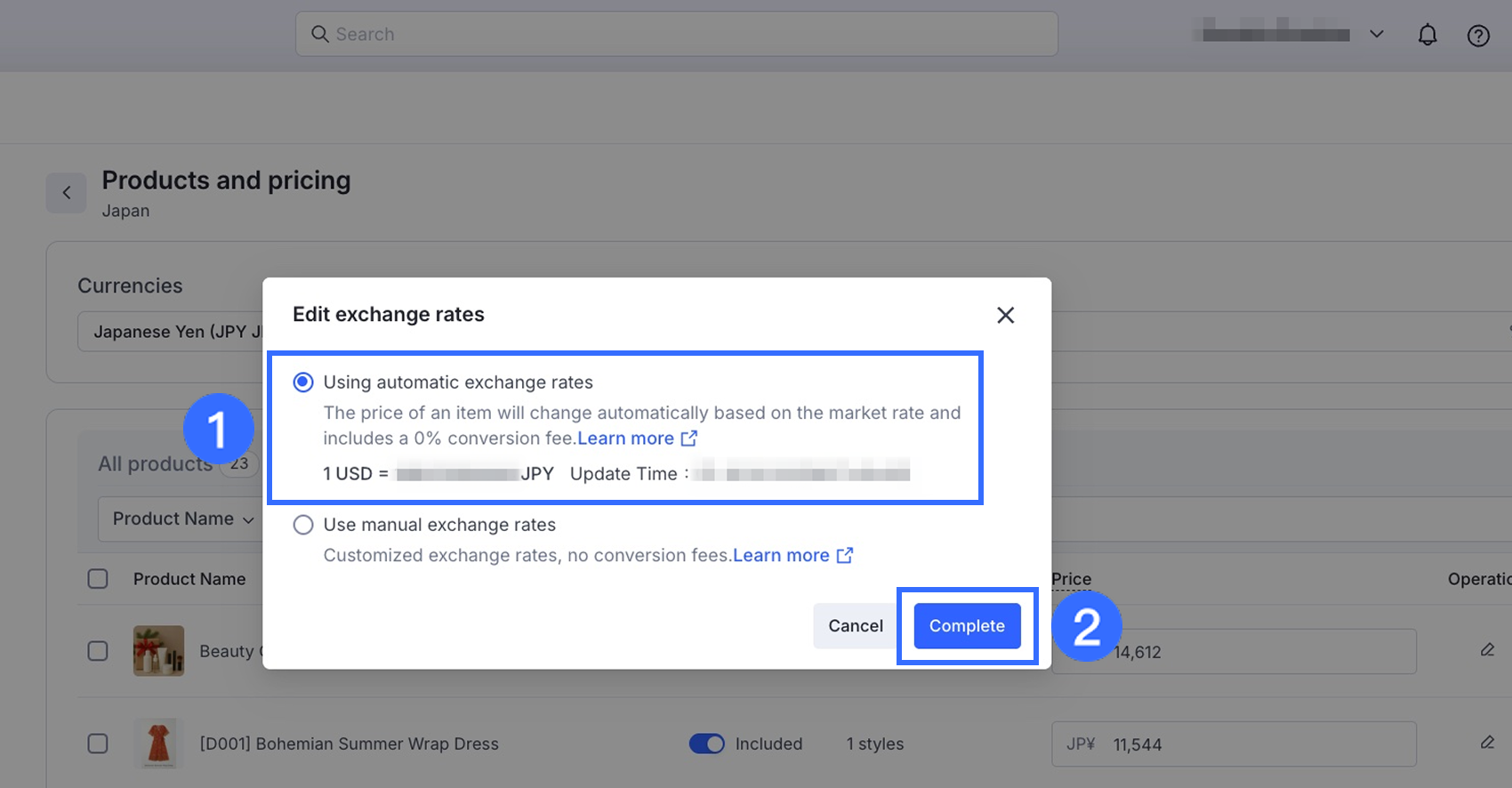Expand the Product Name filter dropdown

click(182, 519)
